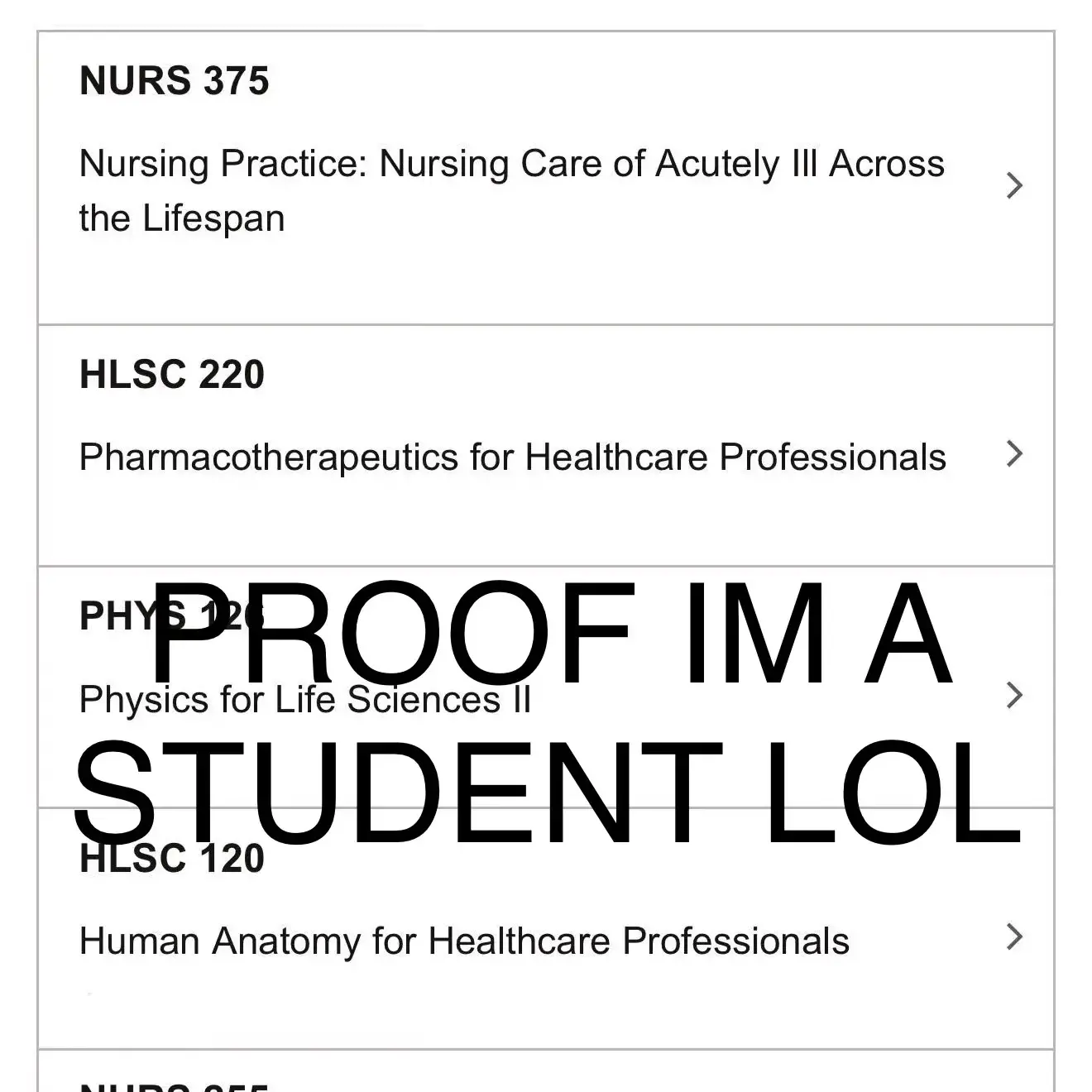Click the chevron for Physics for Life Sciences II
The height and width of the screenshot is (1092, 1092).
pos(1014,695)
